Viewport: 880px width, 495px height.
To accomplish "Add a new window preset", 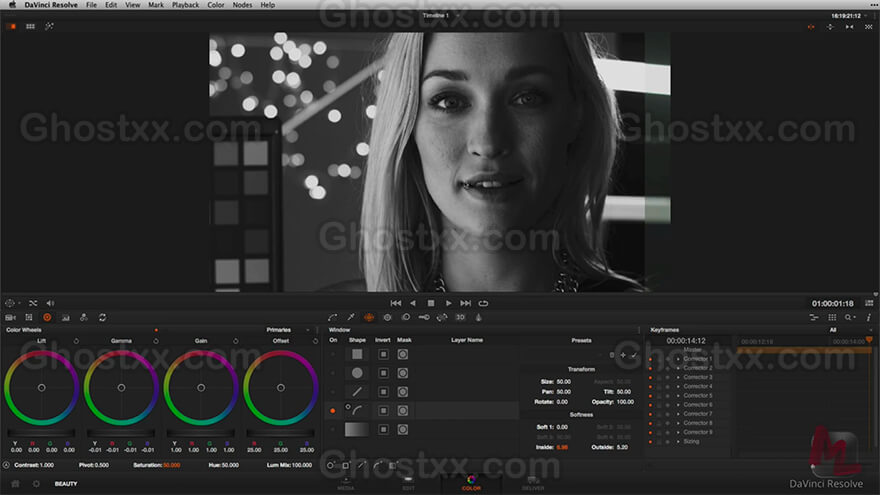I will [623, 355].
